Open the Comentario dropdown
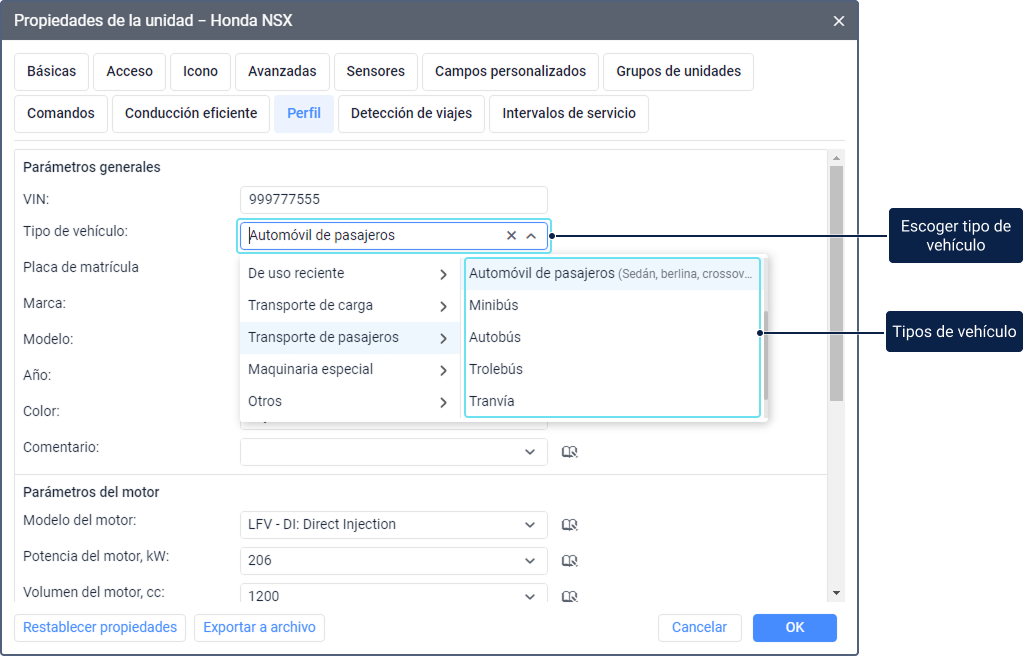Image resolution: width=1025 pixels, height=656 pixels. 530,452
